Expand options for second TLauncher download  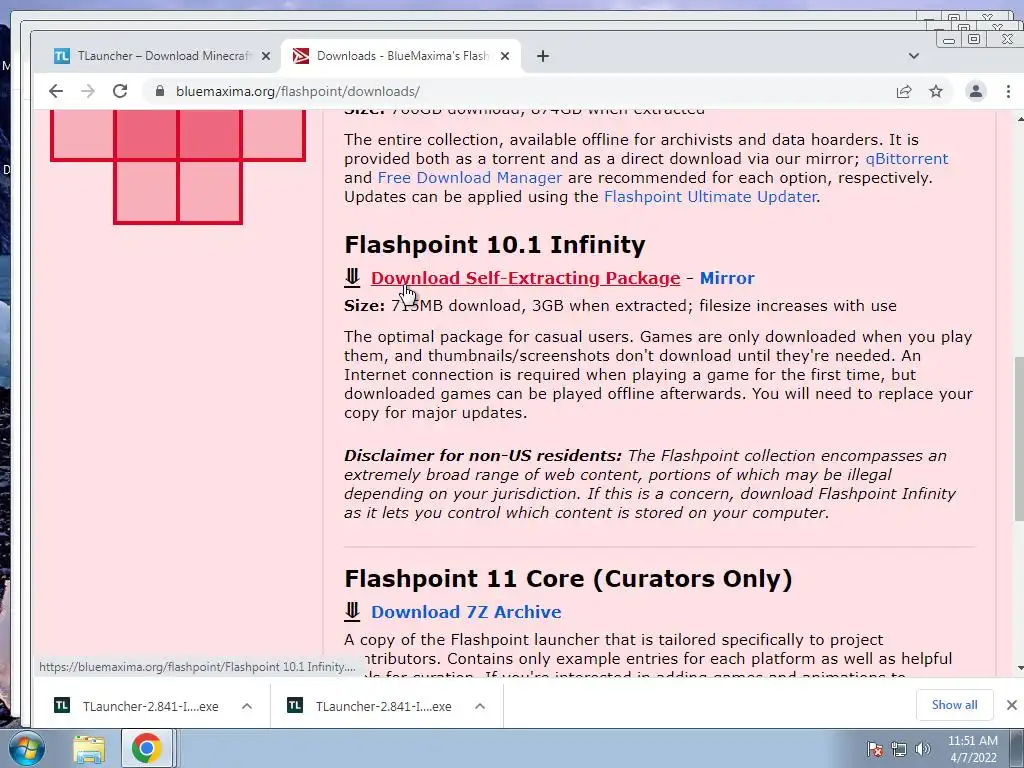[480, 706]
